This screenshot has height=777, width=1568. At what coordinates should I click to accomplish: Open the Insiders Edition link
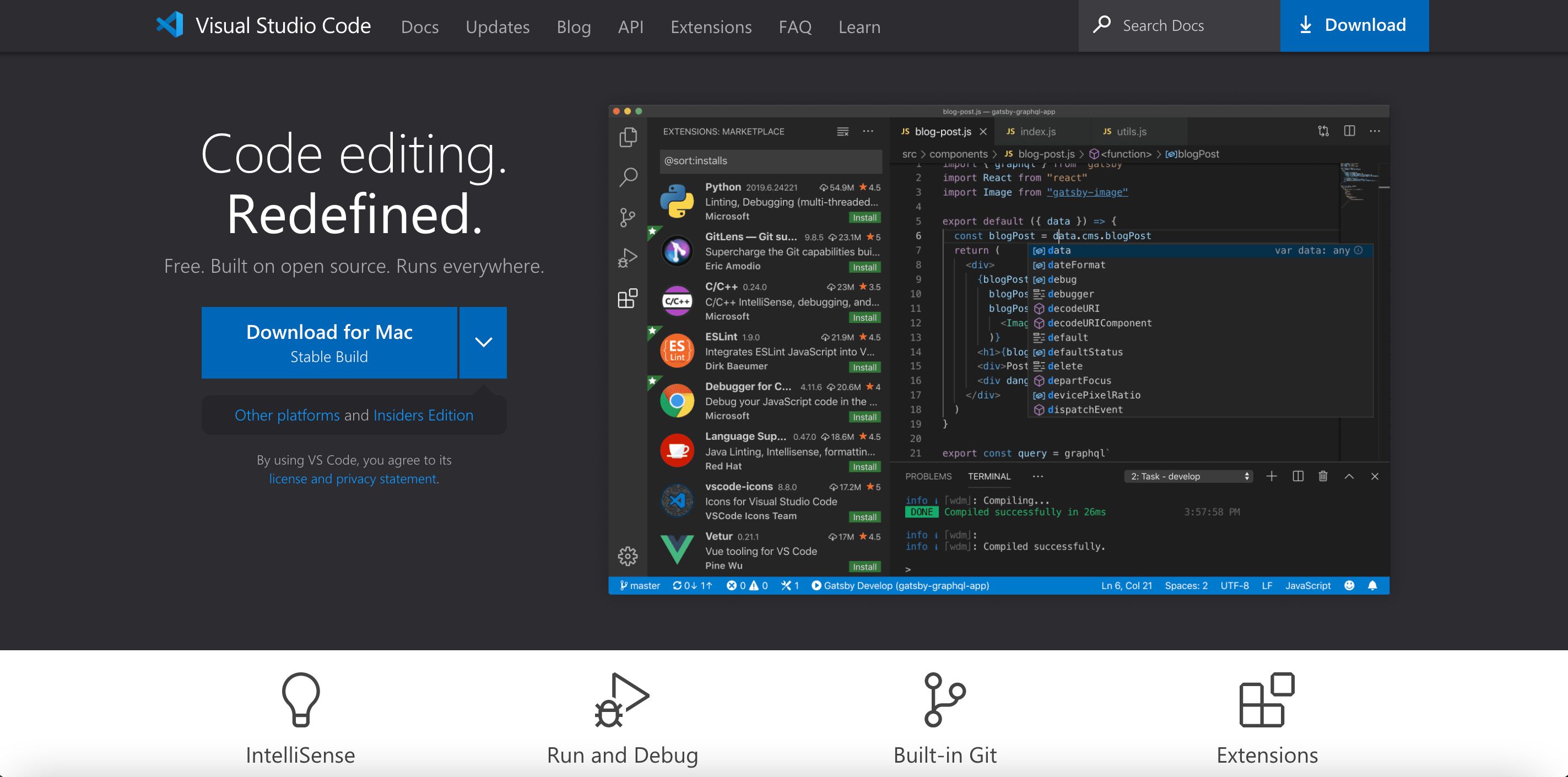click(x=423, y=416)
